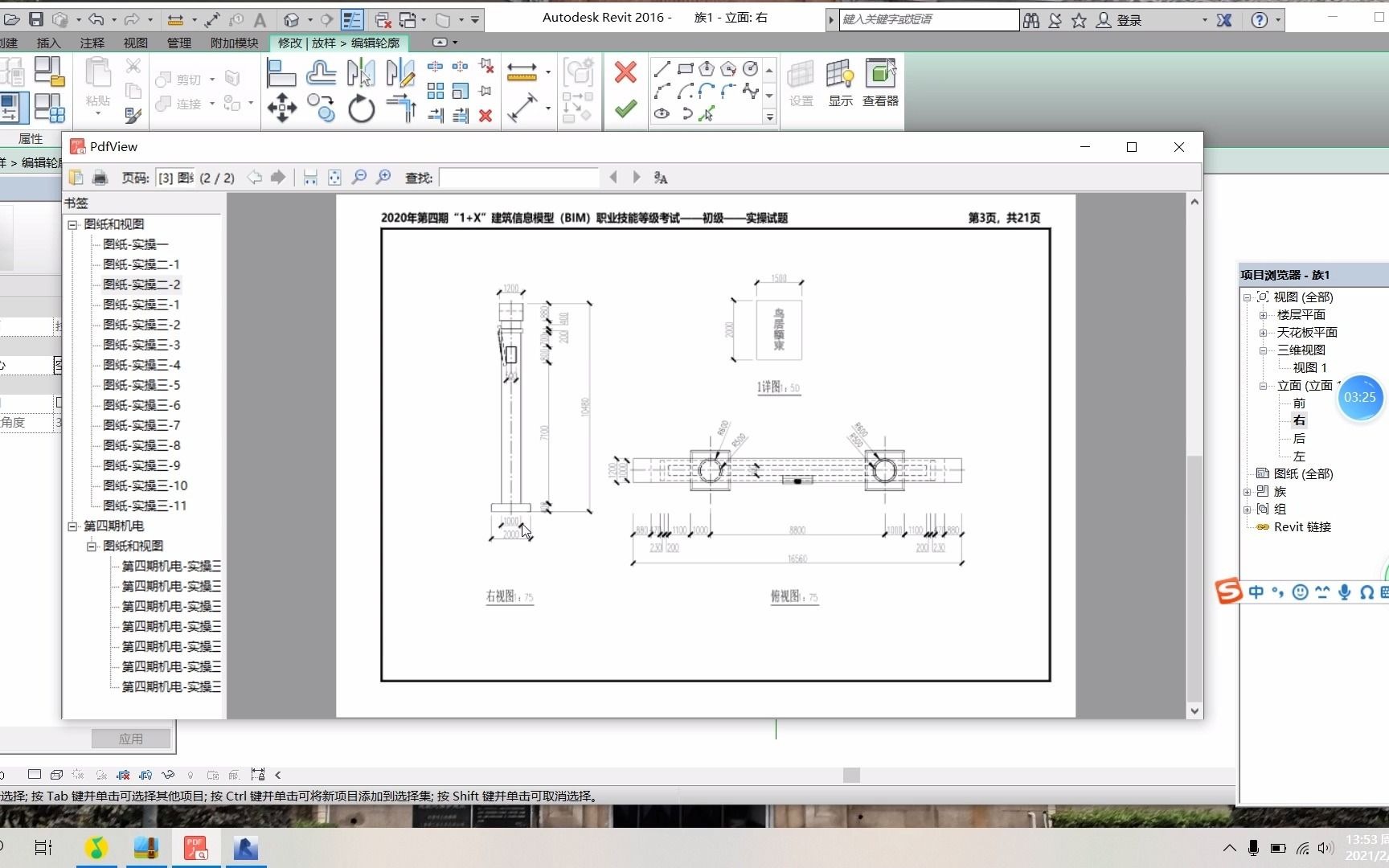Open the 管理 ribbon tab
Viewport: 1389px width, 868px height.
[179, 43]
